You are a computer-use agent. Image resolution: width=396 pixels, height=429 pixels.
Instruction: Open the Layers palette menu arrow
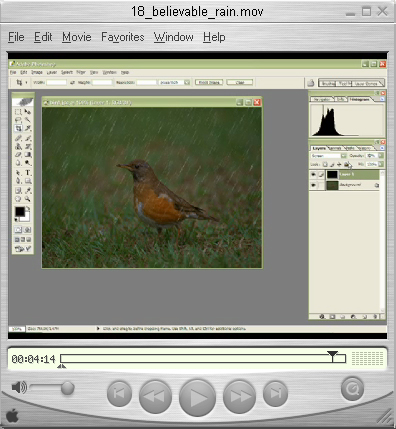click(x=382, y=148)
